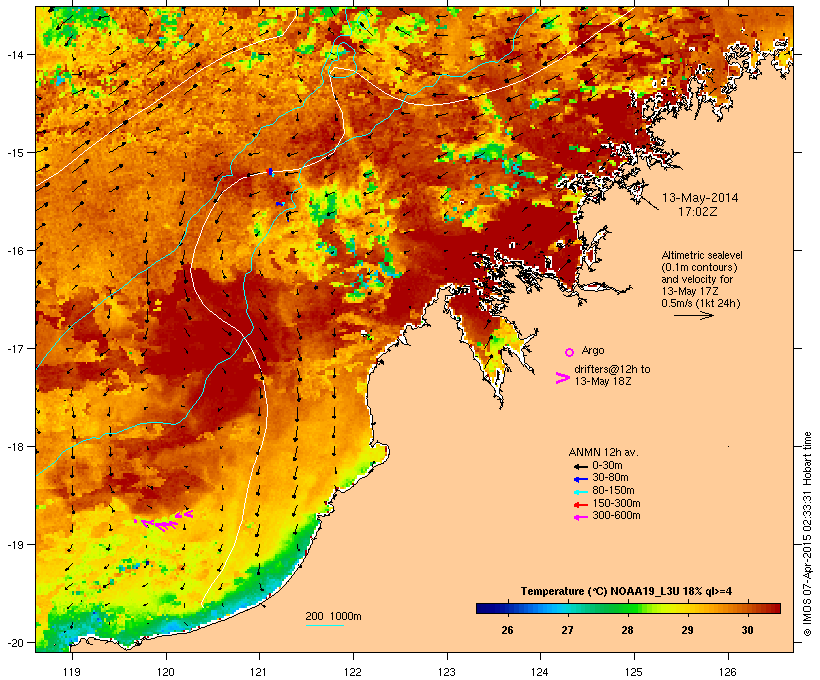820x680 pixels.
Task: Click colorbar tick label 26
Action: click(507, 630)
